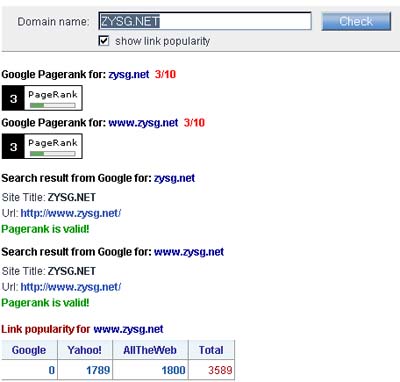
Task: Click the AllTheWeb column header
Action: tap(150, 350)
